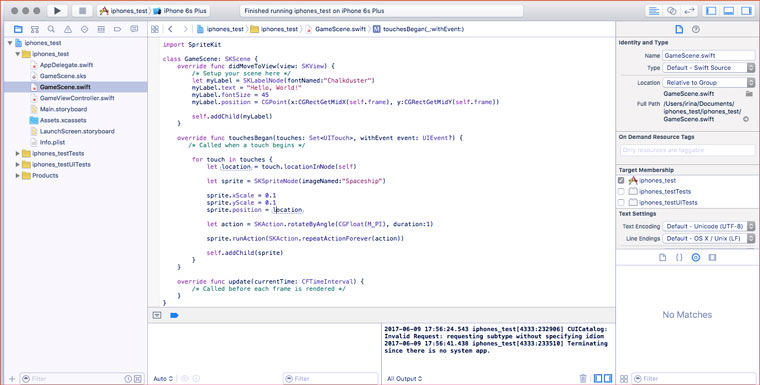Show the Assistant editor
Image resolution: width=760 pixels, height=385 pixels.
pos(671,11)
